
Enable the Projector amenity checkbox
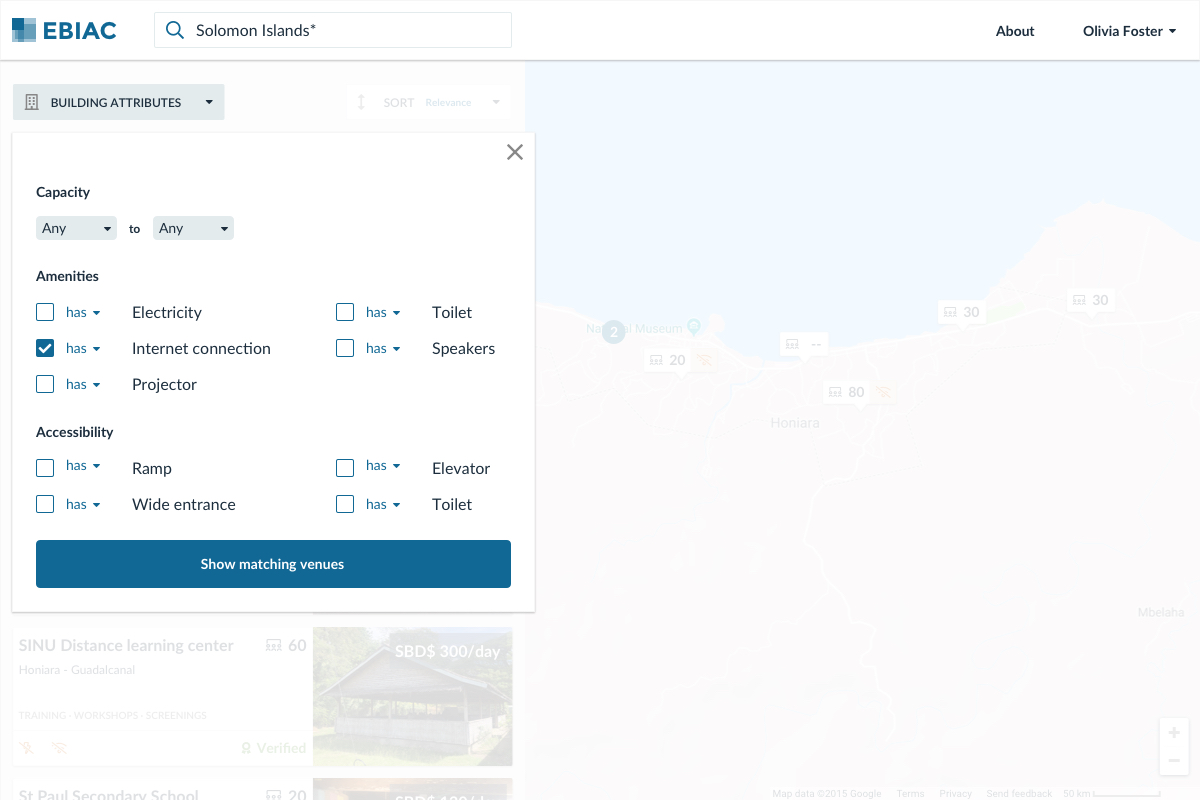pos(45,384)
